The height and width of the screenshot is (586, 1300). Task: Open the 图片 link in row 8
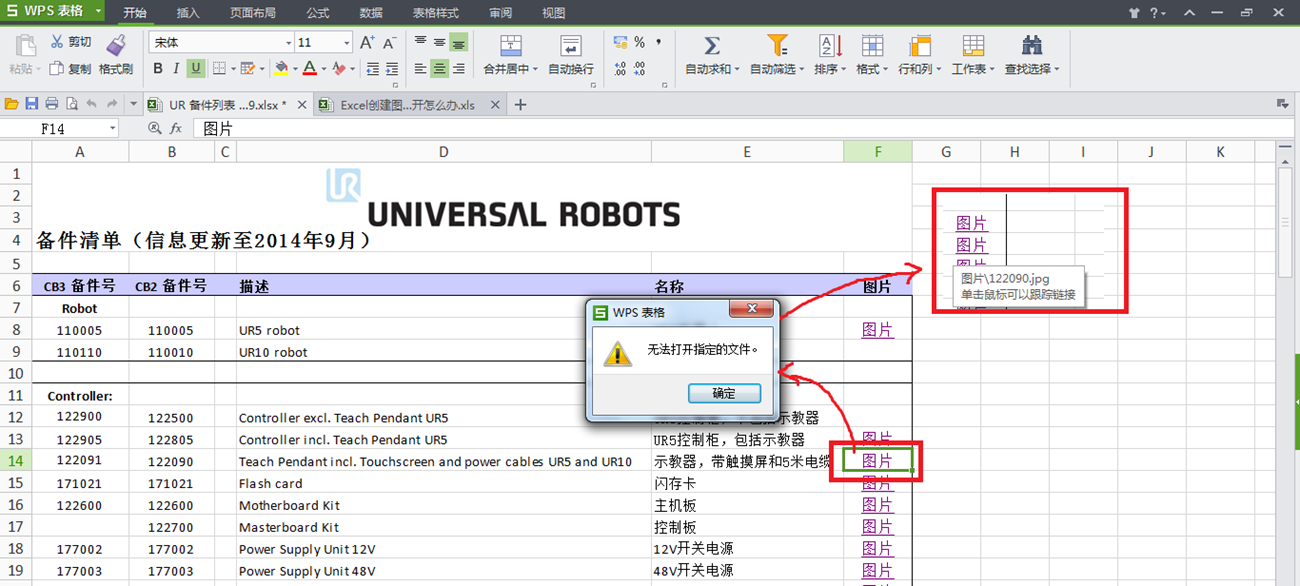pyautogui.click(x=877, y=330)
